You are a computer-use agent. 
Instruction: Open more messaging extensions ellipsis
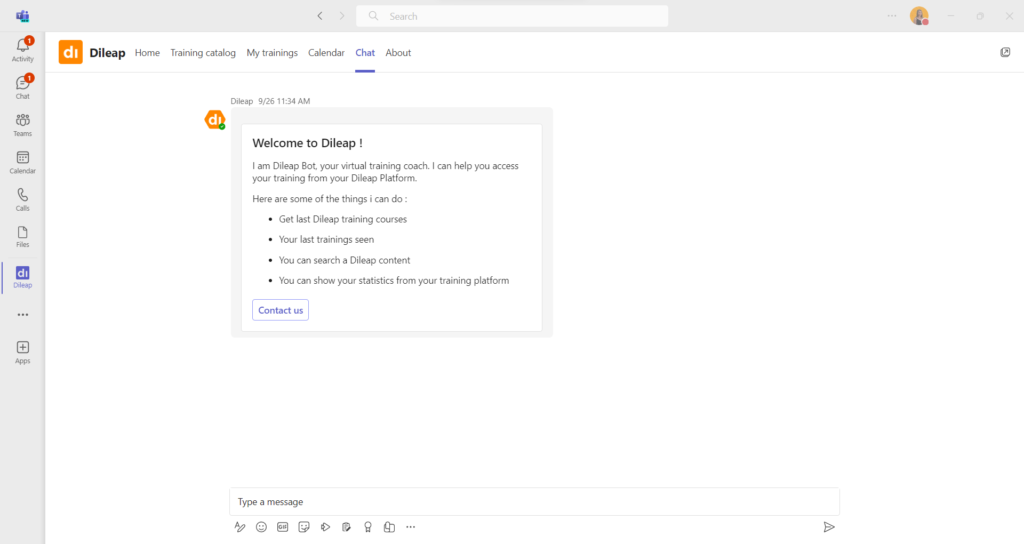point(410,527)
